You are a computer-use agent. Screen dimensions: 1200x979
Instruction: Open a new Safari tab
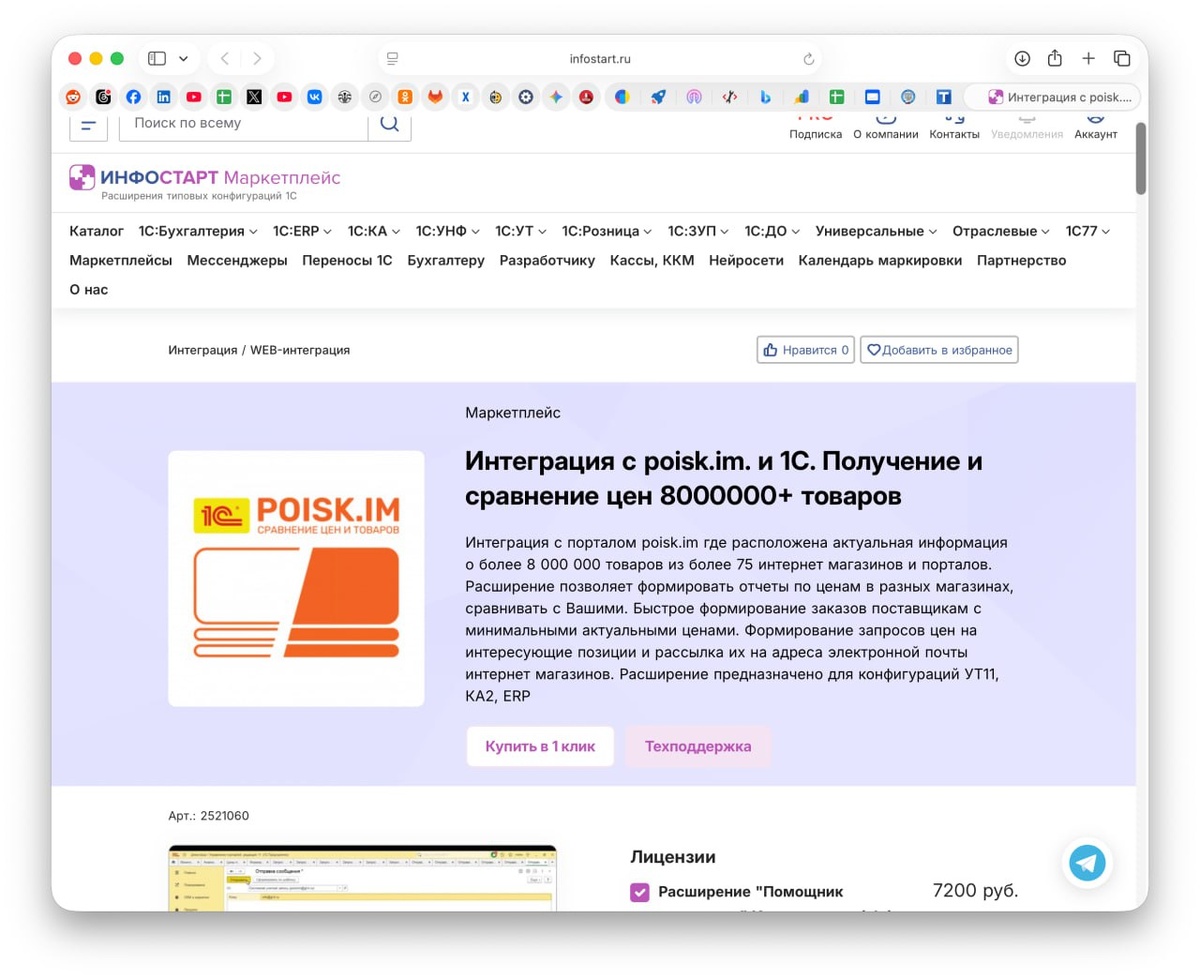point(1089,59)
